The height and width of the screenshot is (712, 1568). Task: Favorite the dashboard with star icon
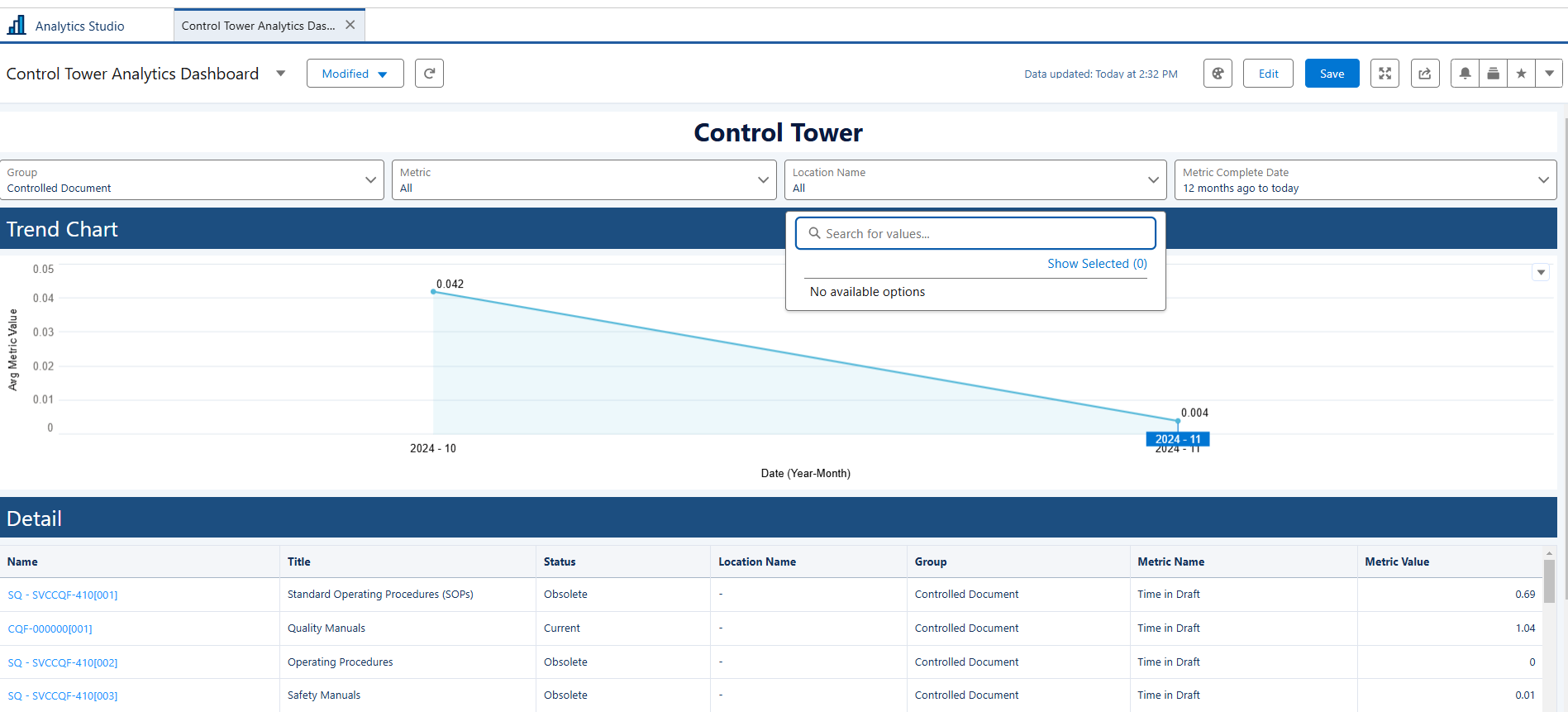1521,74
